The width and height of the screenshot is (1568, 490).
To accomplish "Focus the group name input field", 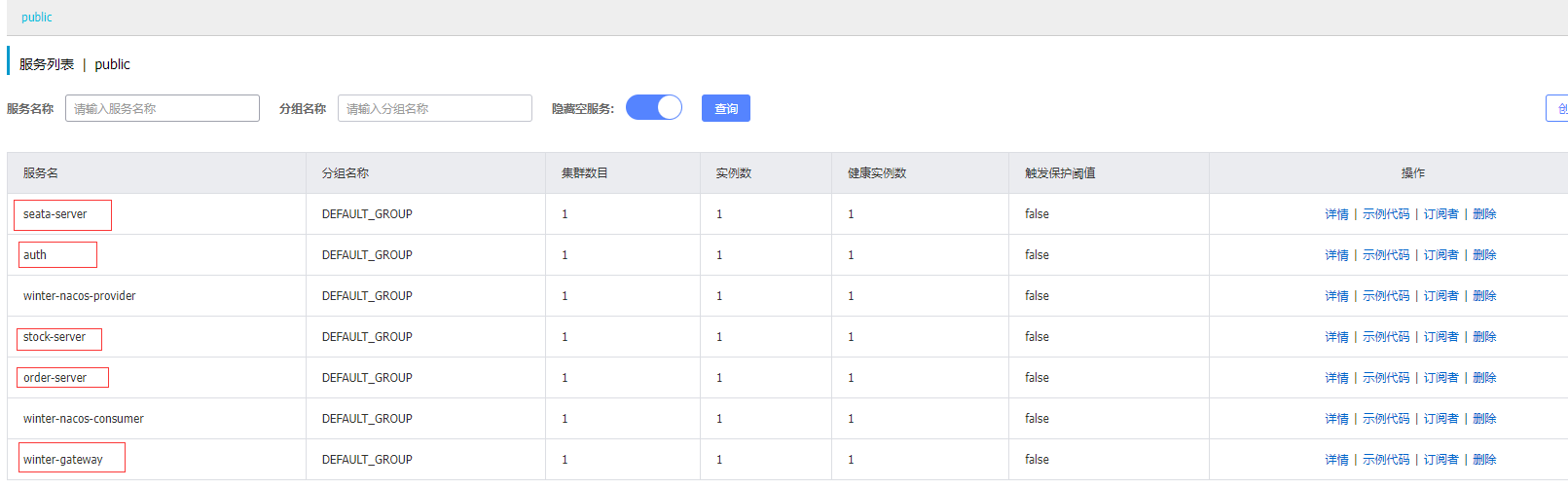I will tap(435, 108).
